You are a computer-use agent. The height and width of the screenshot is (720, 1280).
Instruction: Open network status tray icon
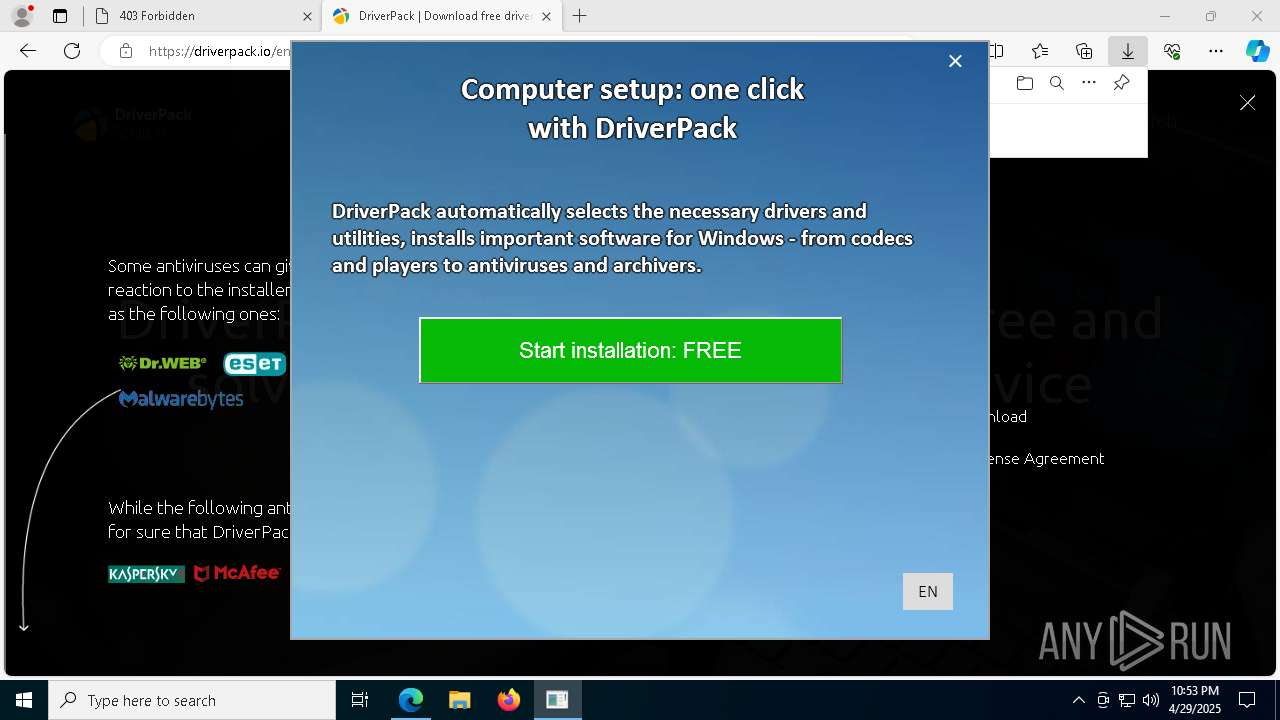(x=1127, y=700)
